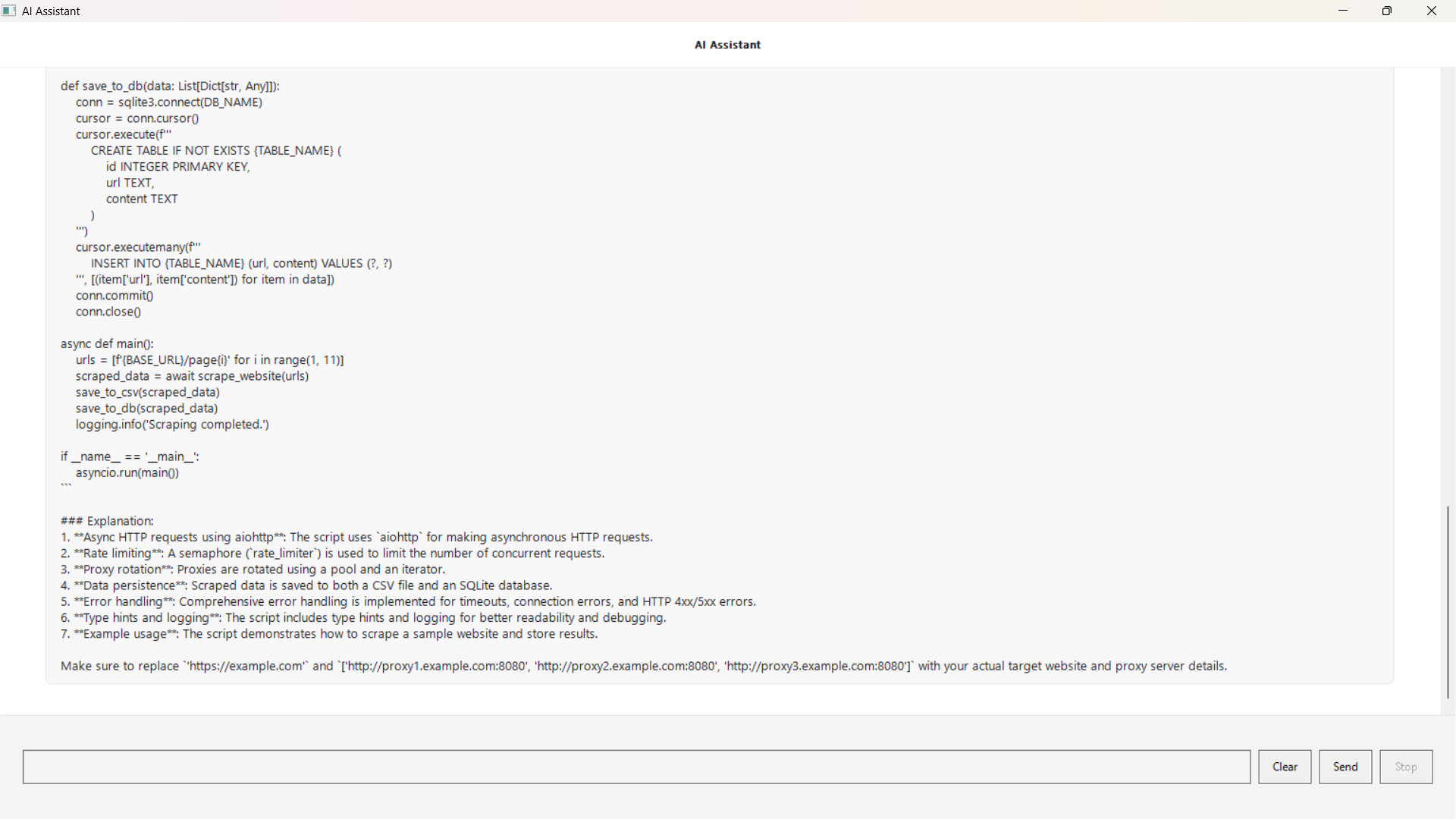Click the disabled Stop button
Screen dimensions: 1456x819
click(1406, 767)
